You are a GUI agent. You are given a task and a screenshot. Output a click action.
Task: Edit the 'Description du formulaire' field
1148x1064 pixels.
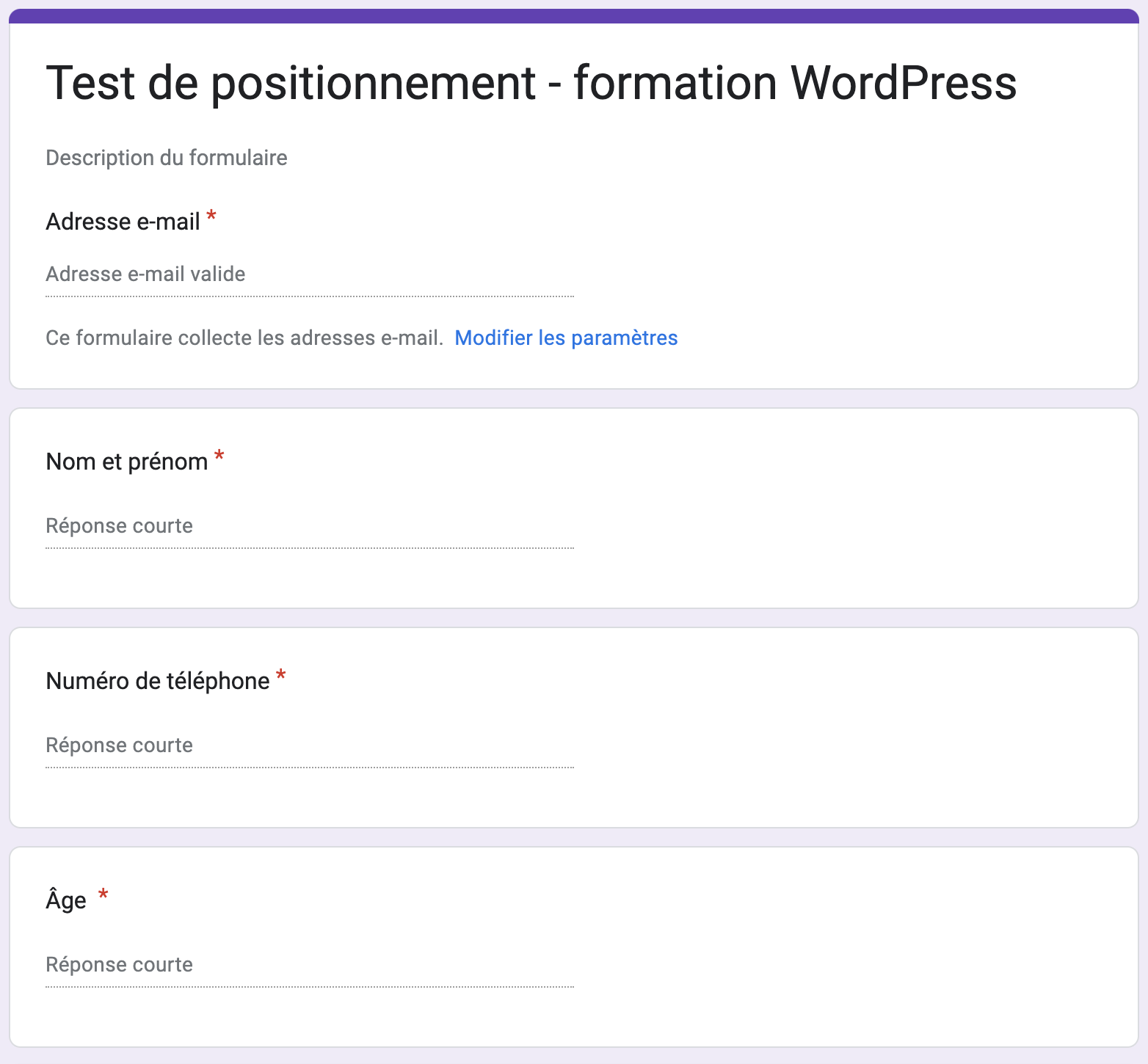167,158
